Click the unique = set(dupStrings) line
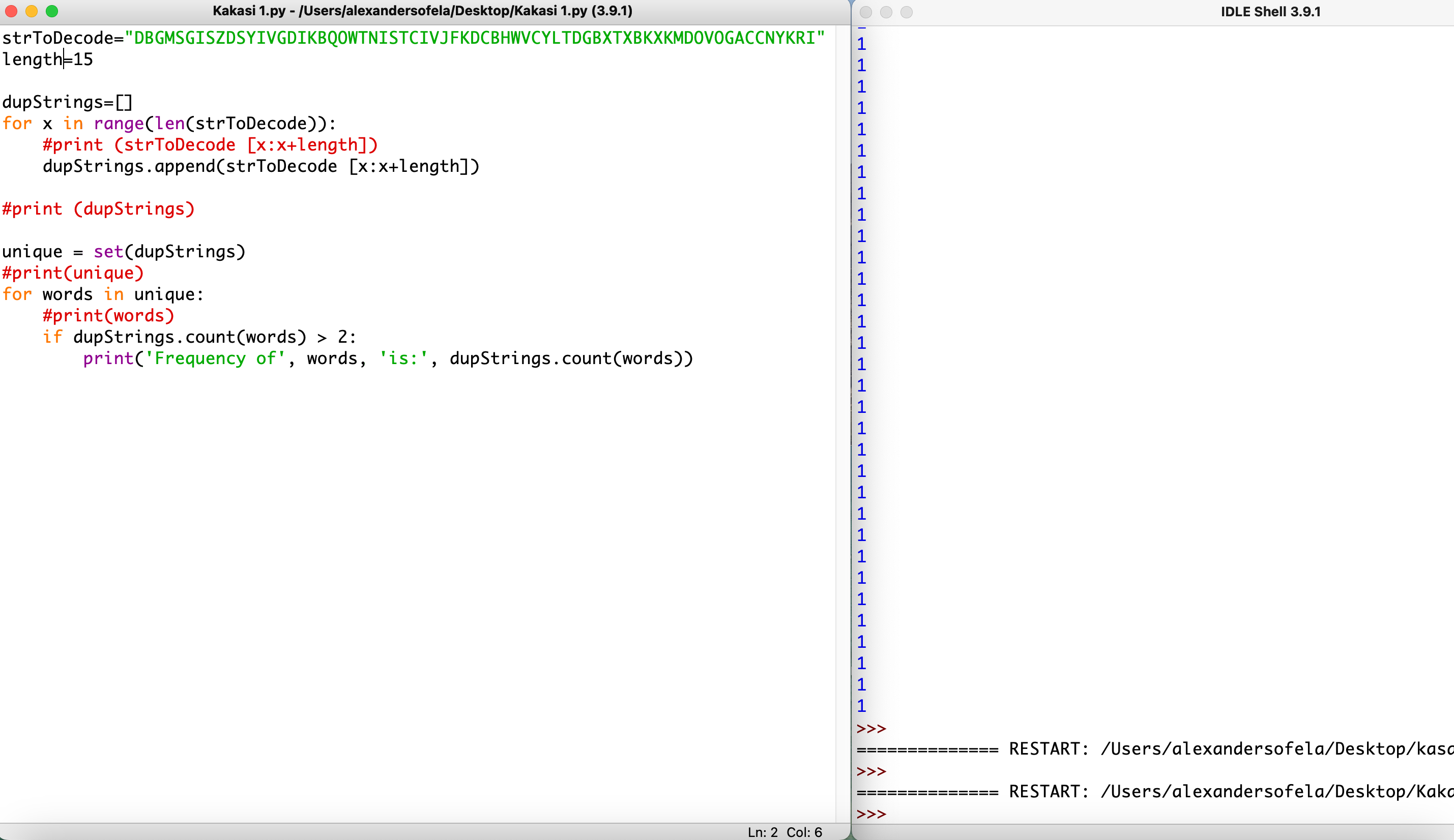Image resolution: width=1454 pixels, height=840 pixels. coord(124,251)
